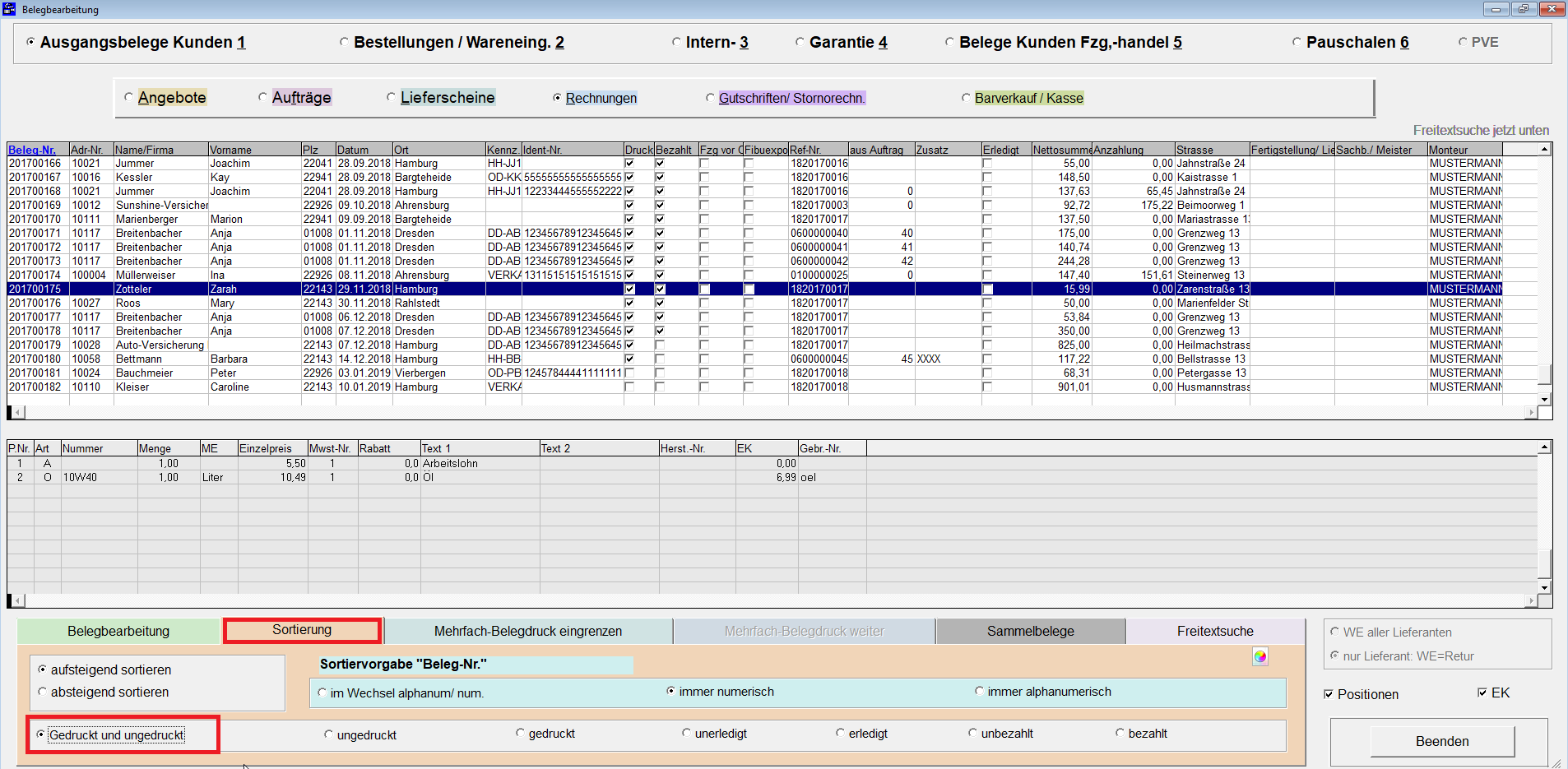Open the Freitextsuche tab
Screen dimensions: 1568x769
1215,631
